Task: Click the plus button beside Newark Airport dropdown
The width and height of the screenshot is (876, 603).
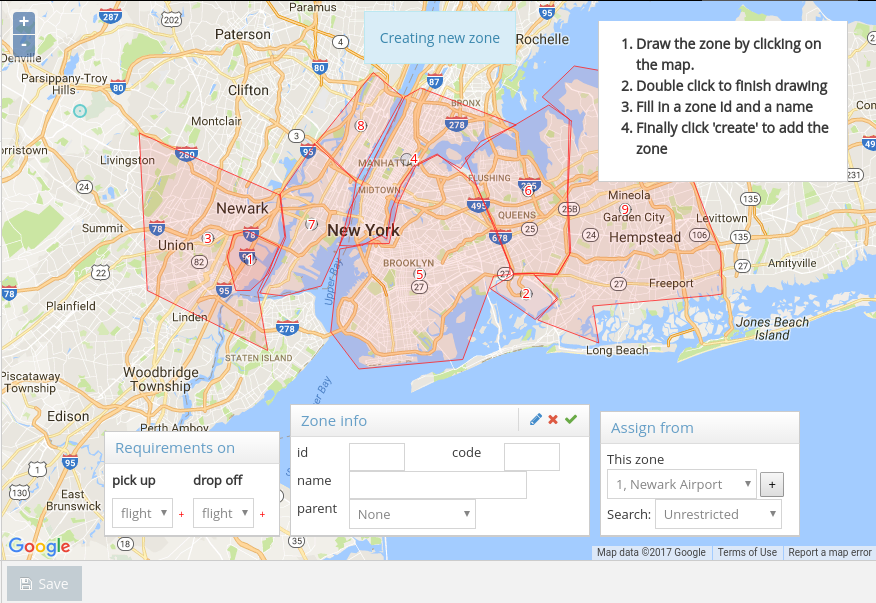Action: [772, 485]
